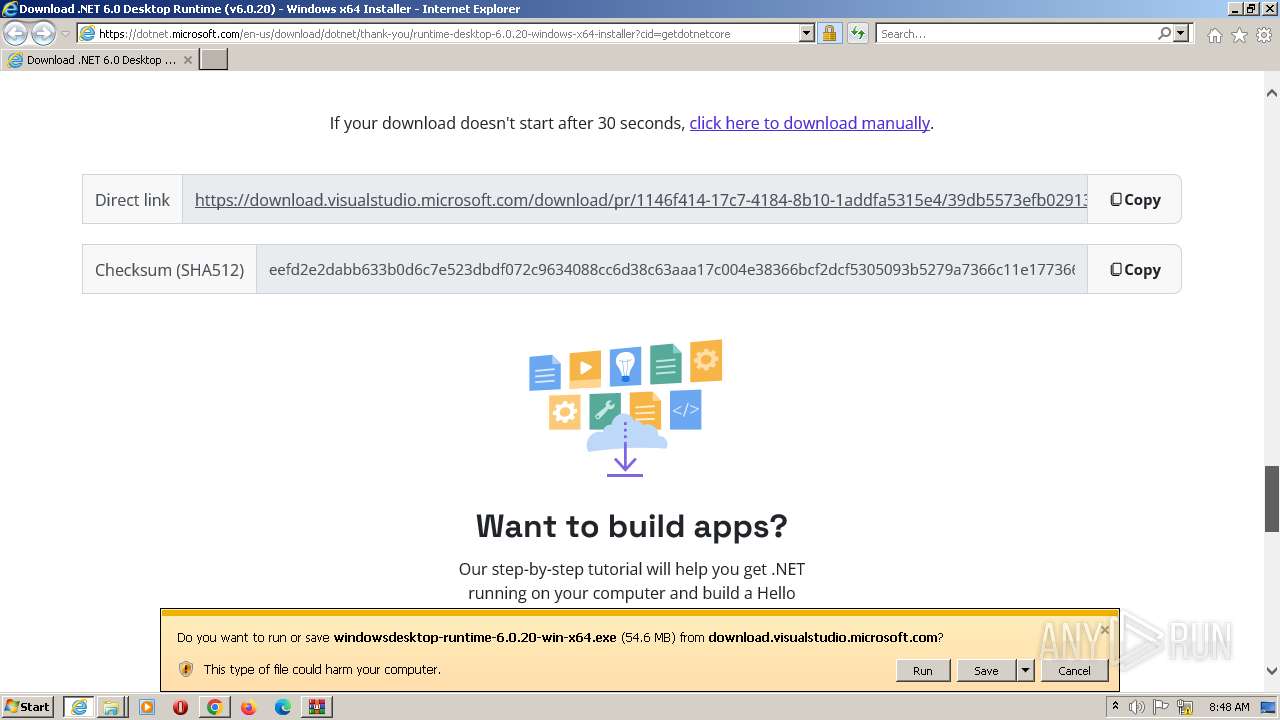Switch to Internet Explorer in the taskbar
This screenshot has width=1280, height=720.
(x=78, y=707)
